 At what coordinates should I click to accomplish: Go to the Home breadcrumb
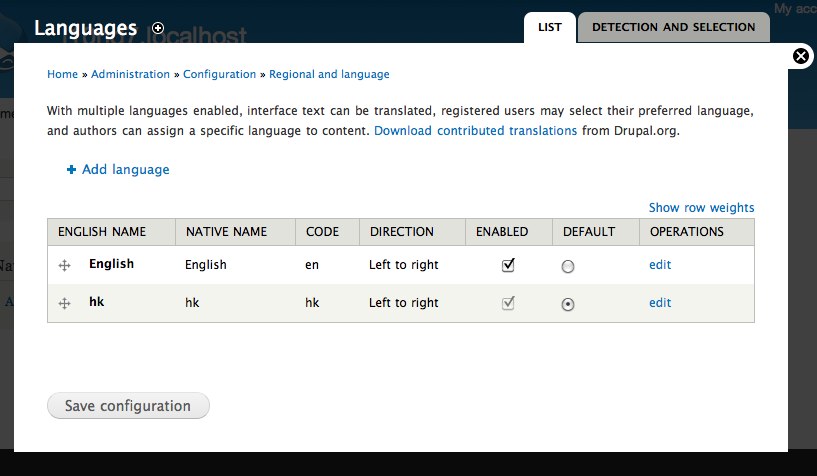62,74
